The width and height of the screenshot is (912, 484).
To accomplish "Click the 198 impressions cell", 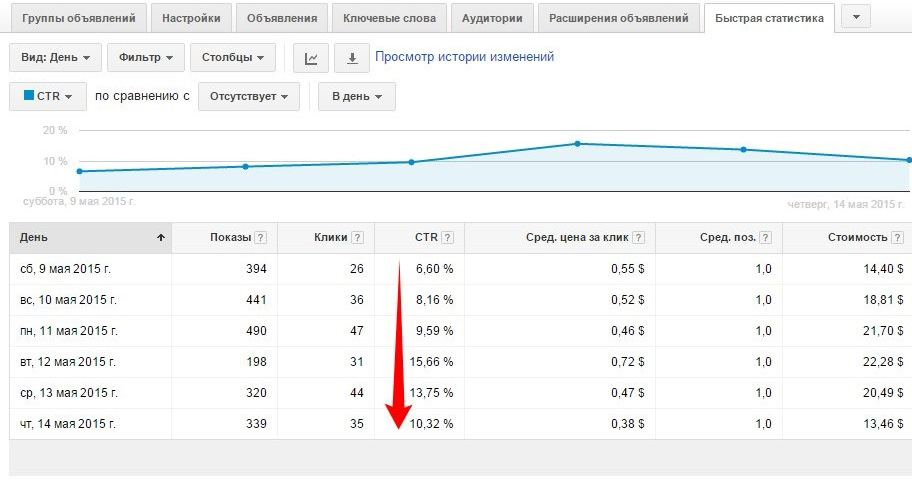I will [256, 362].
